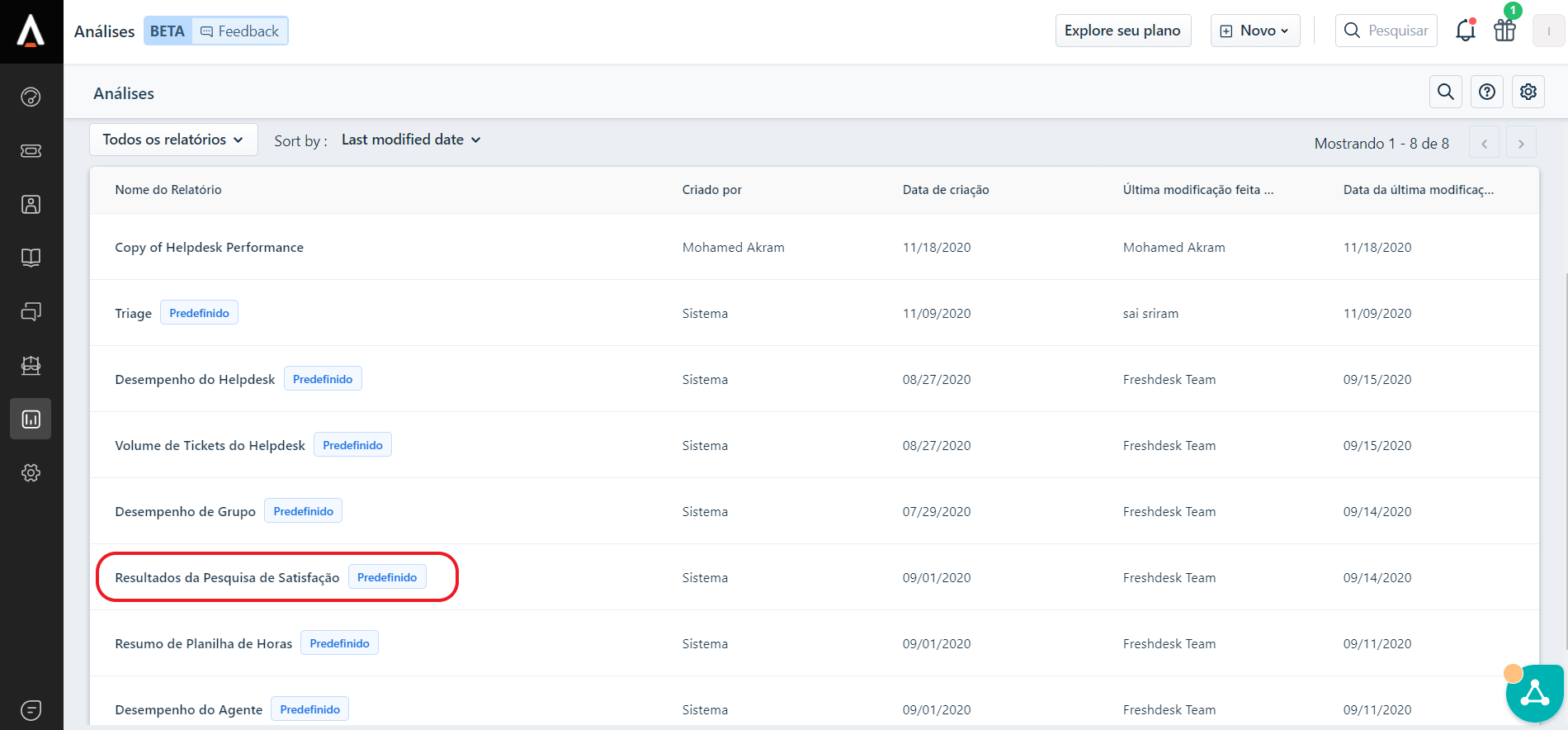Viewport: 1568px width, 730px height.
Task: Click the magnifier icon in Análises header
Action: [x=1445, y=92]
